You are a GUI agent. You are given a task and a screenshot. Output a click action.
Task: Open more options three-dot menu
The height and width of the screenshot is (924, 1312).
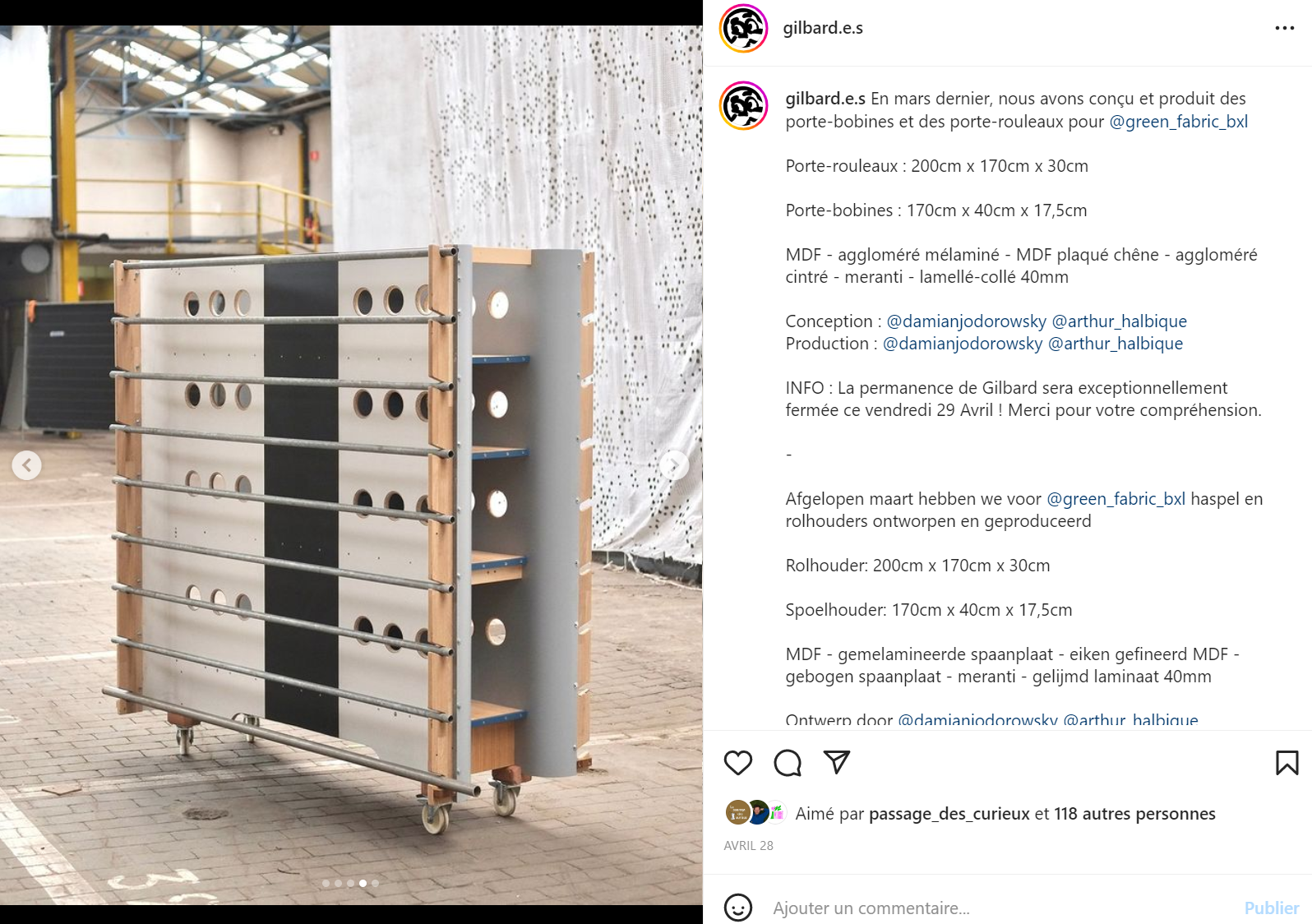tap(1284, 28)
